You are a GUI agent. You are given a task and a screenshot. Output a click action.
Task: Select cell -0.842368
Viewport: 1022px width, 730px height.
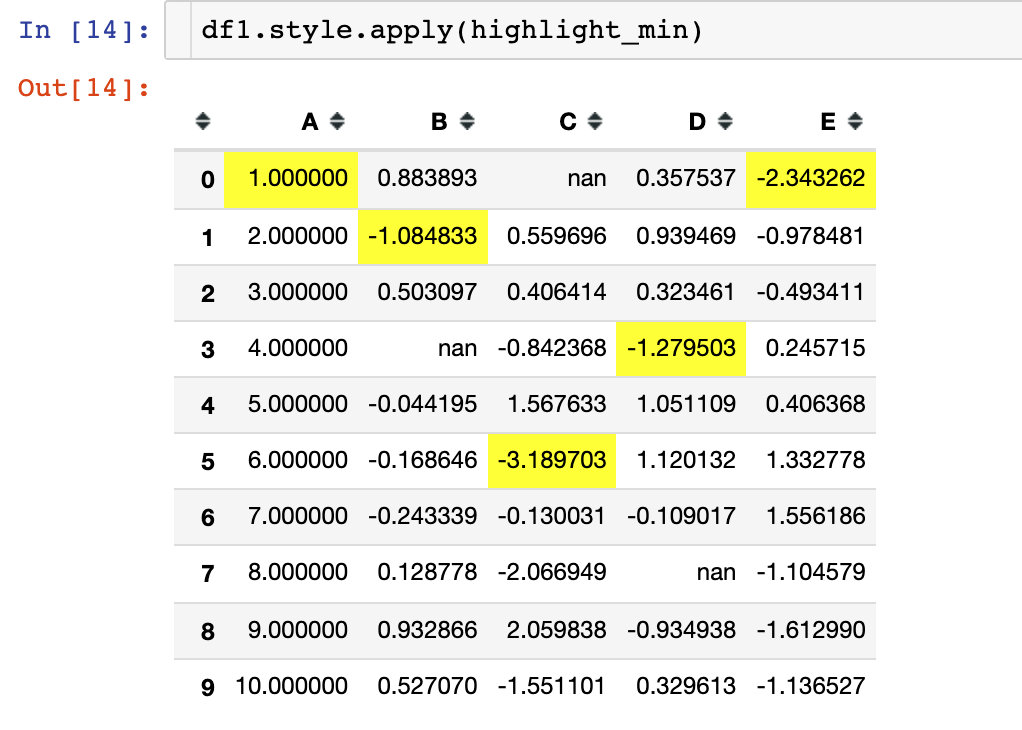coord(551,349)
